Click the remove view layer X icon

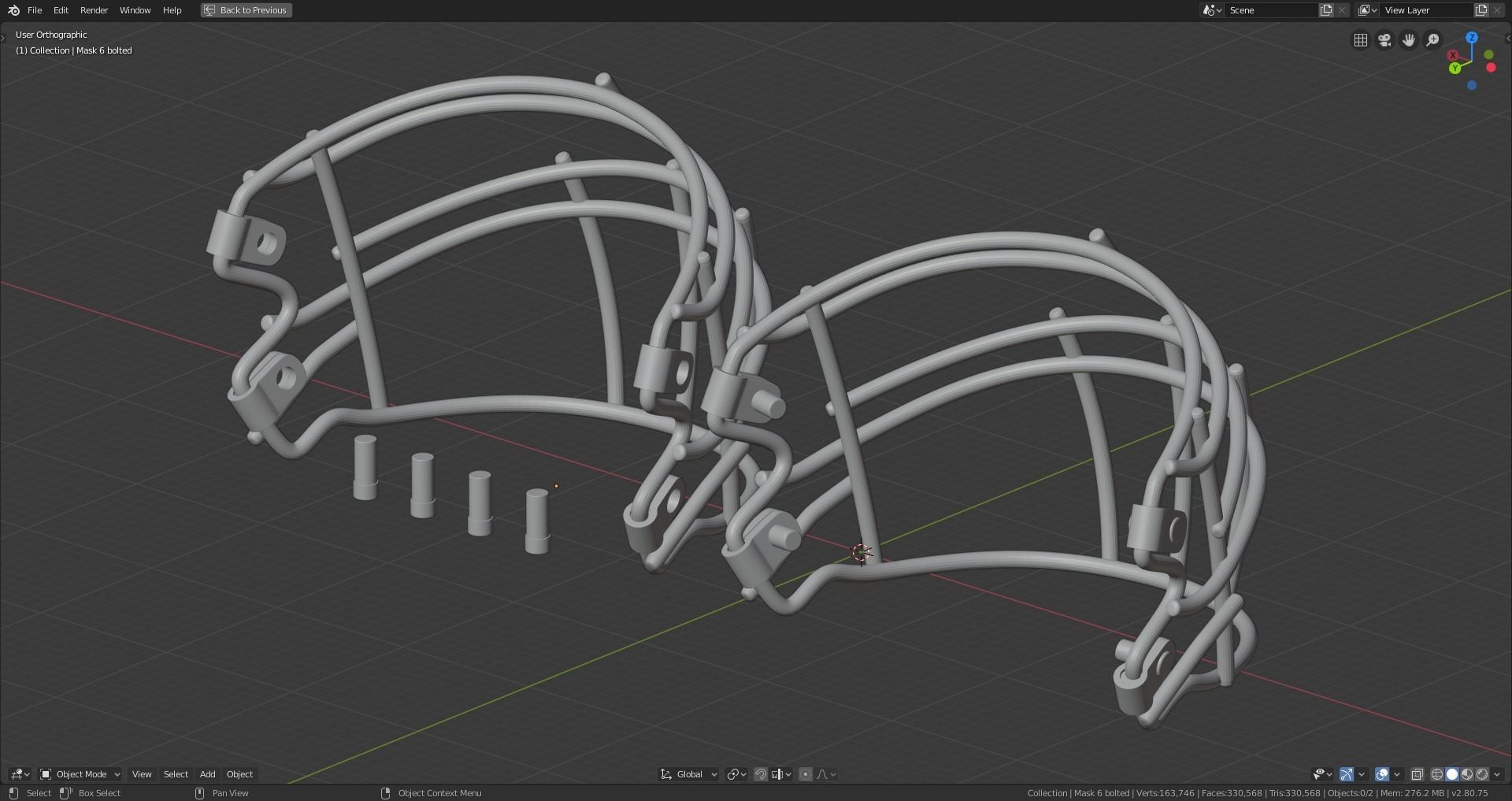click(x=1497, y=10)
